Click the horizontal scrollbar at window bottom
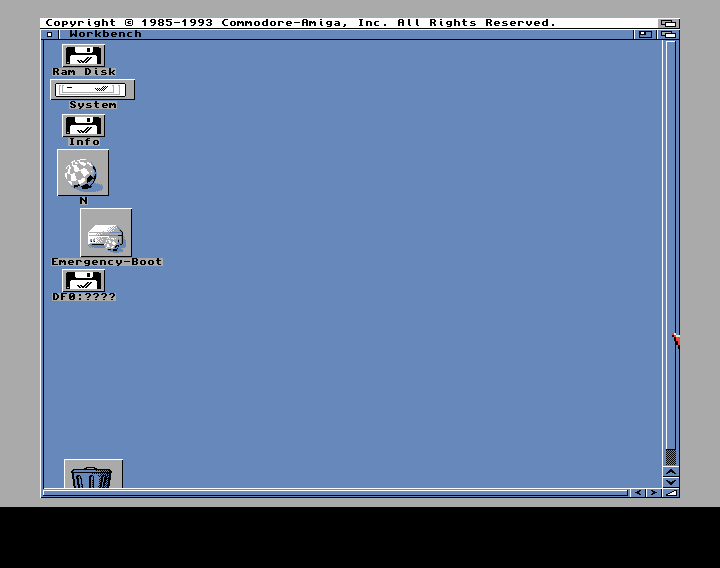The width and height of the screenshot is (720, 568). point(330,493)
